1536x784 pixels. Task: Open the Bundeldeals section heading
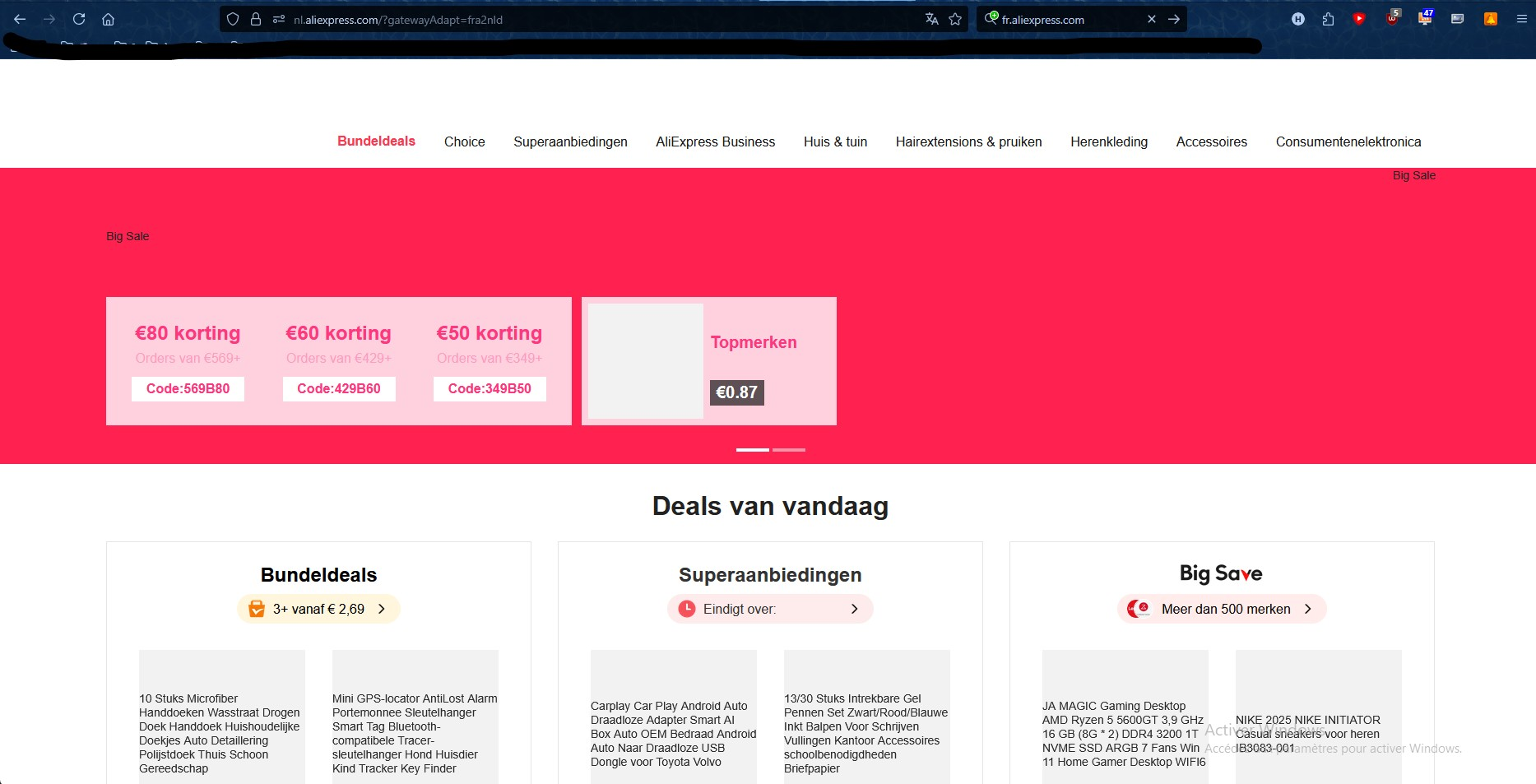click(x=318, y=575)
